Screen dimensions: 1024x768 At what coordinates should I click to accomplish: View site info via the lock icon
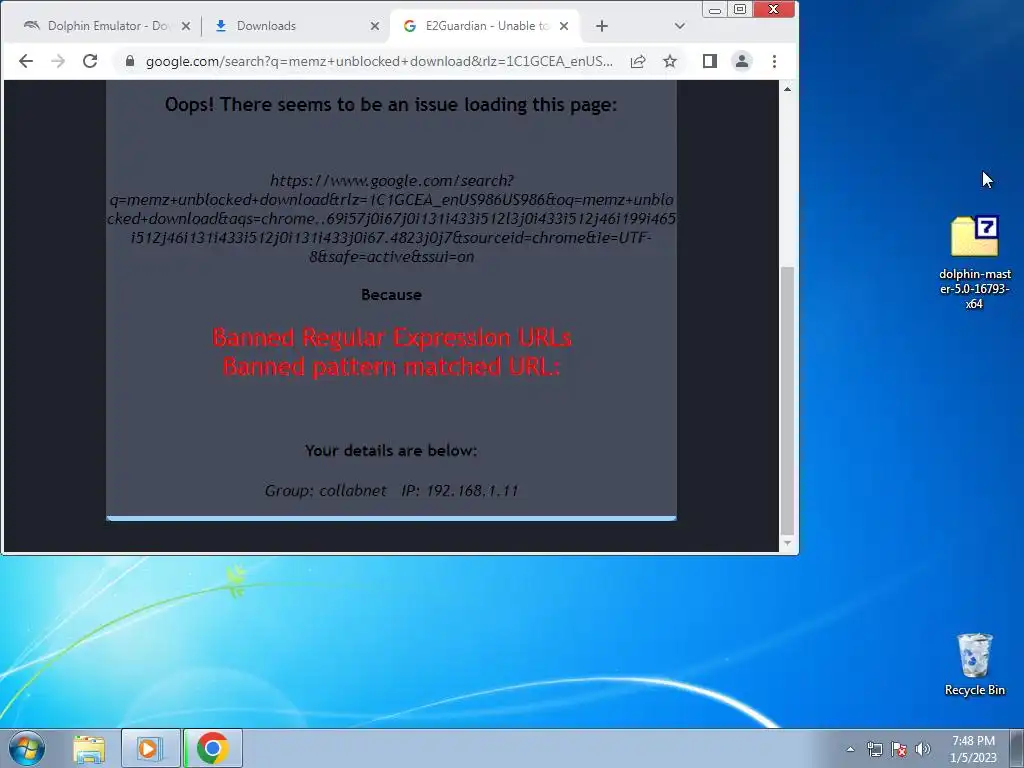130,61
